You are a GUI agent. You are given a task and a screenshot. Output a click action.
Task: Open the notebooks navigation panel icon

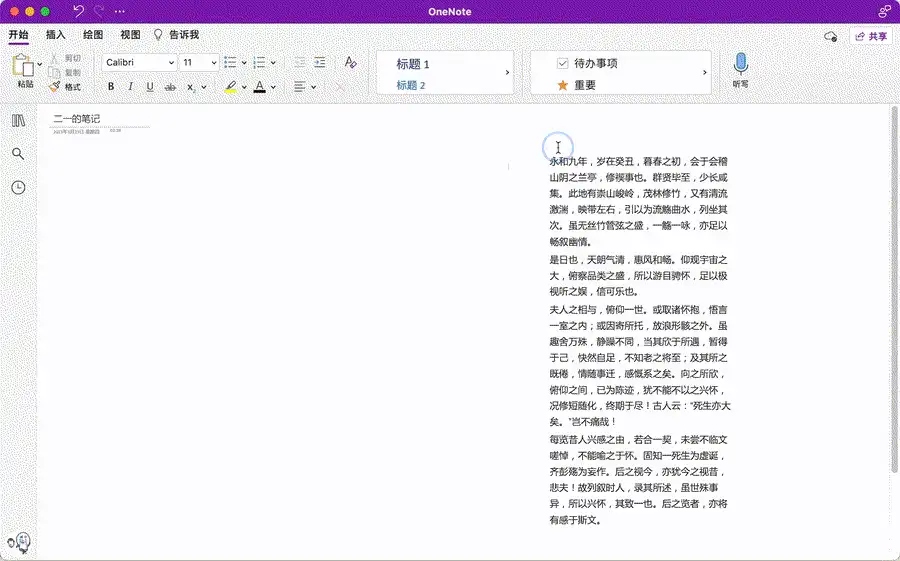click(x=18, y=121)
